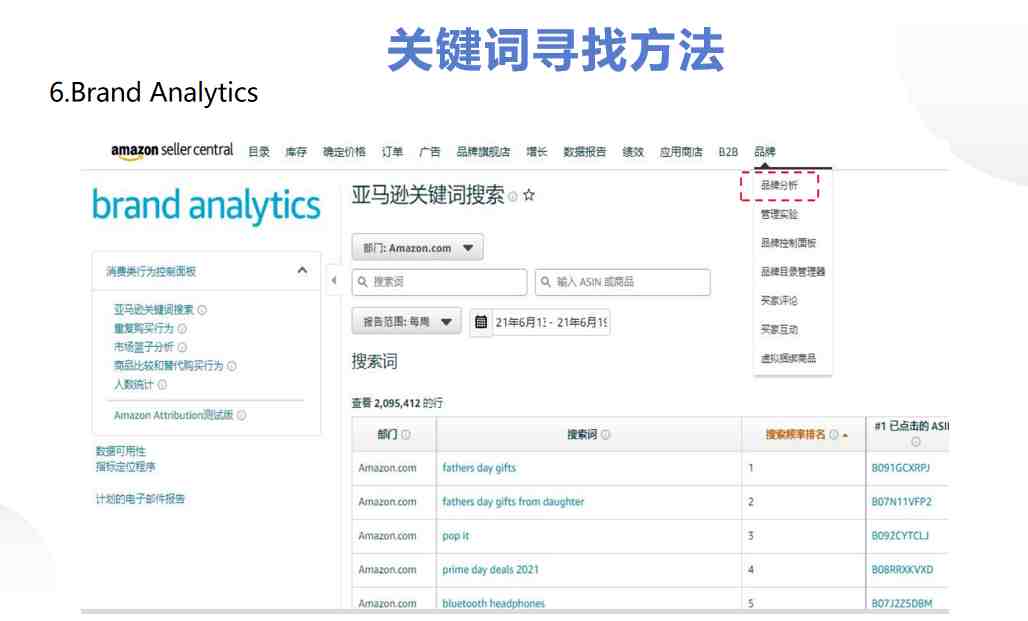Click the 计划的电子邮件报告 link
Image resolution: width=1028 pixels, height=621 pixels.
140,499
